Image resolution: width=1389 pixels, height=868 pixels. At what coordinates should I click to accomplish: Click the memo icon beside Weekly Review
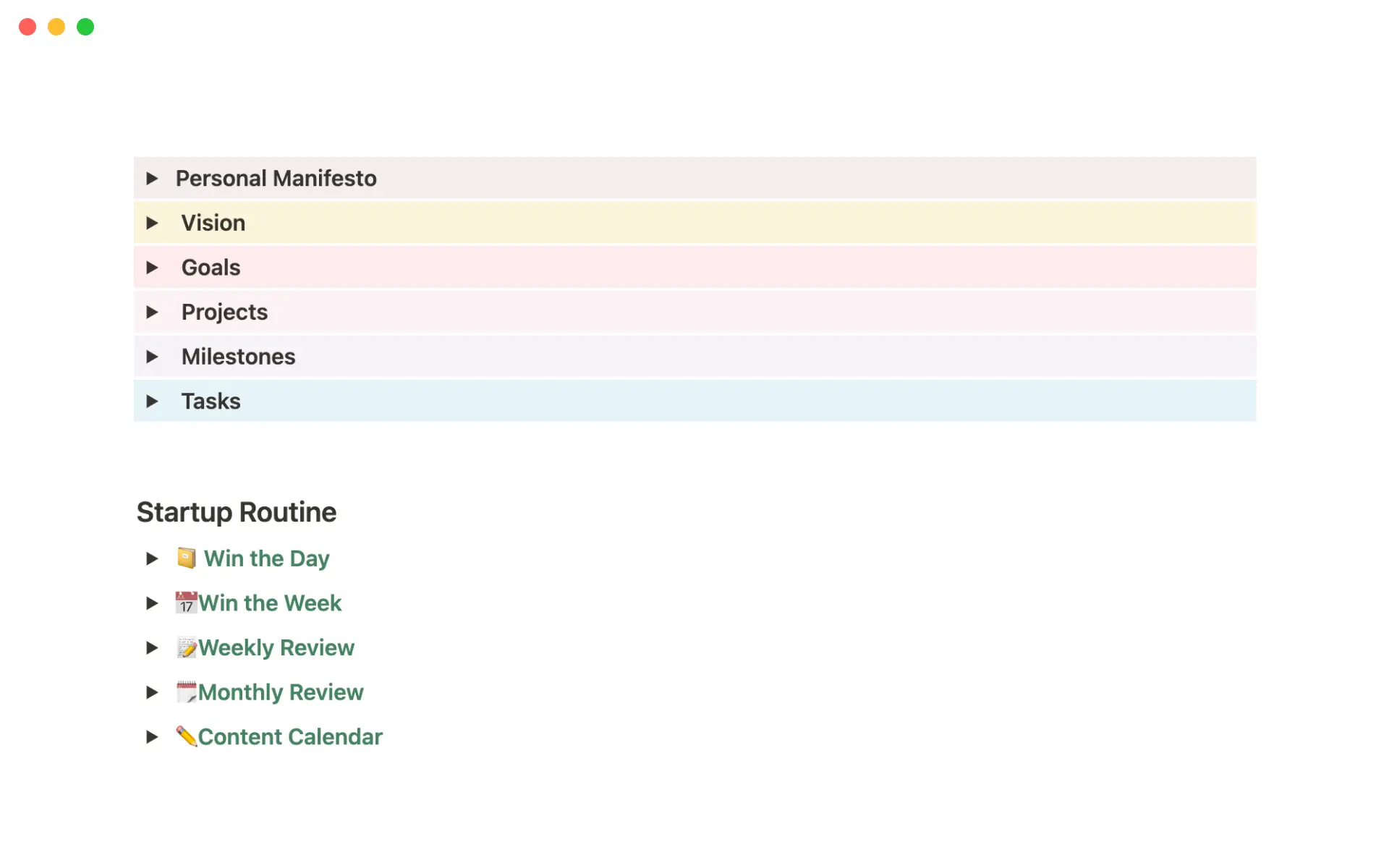pyautogui.click(x=187, y=647)
